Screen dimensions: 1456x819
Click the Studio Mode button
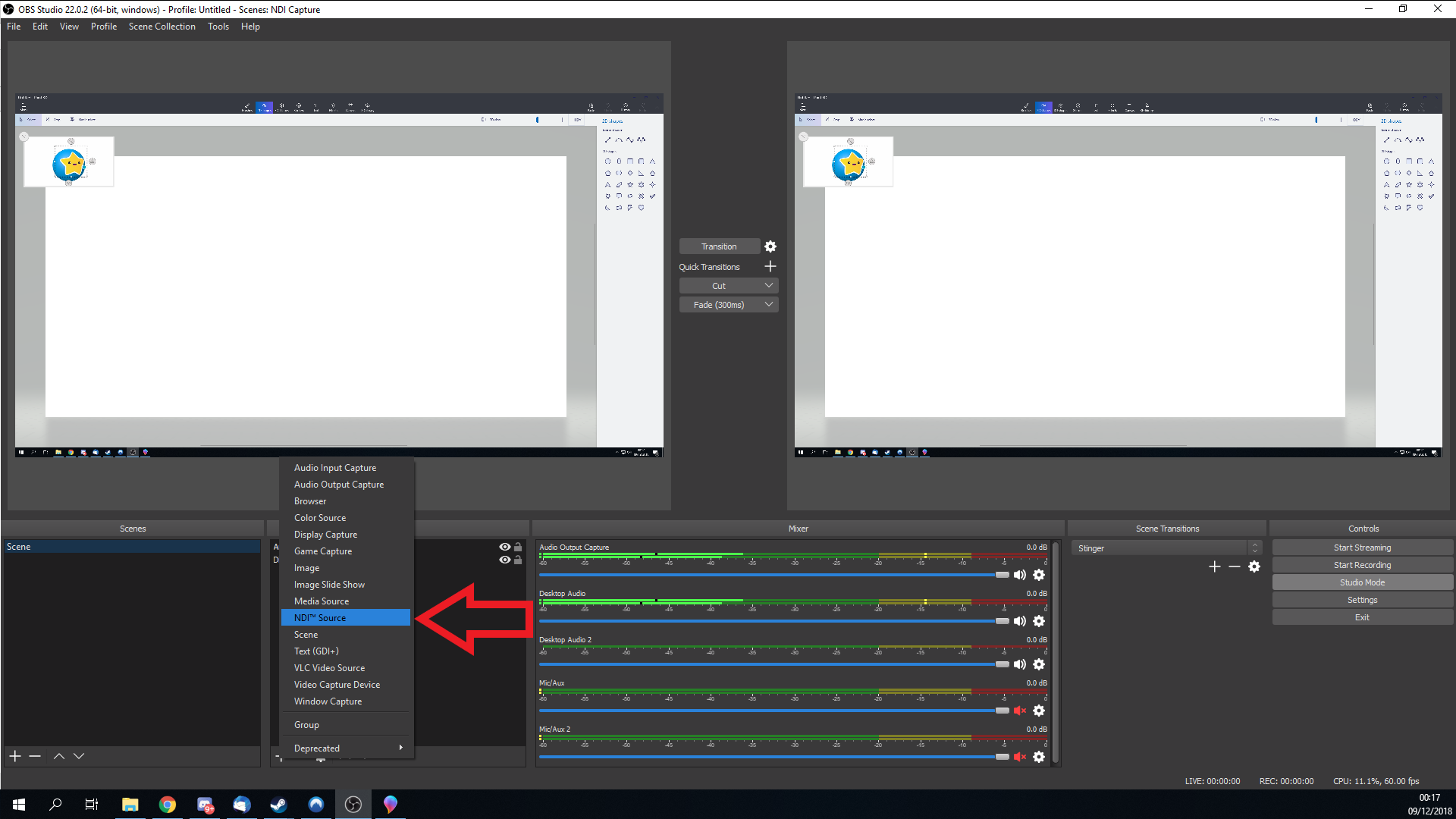1363,582
